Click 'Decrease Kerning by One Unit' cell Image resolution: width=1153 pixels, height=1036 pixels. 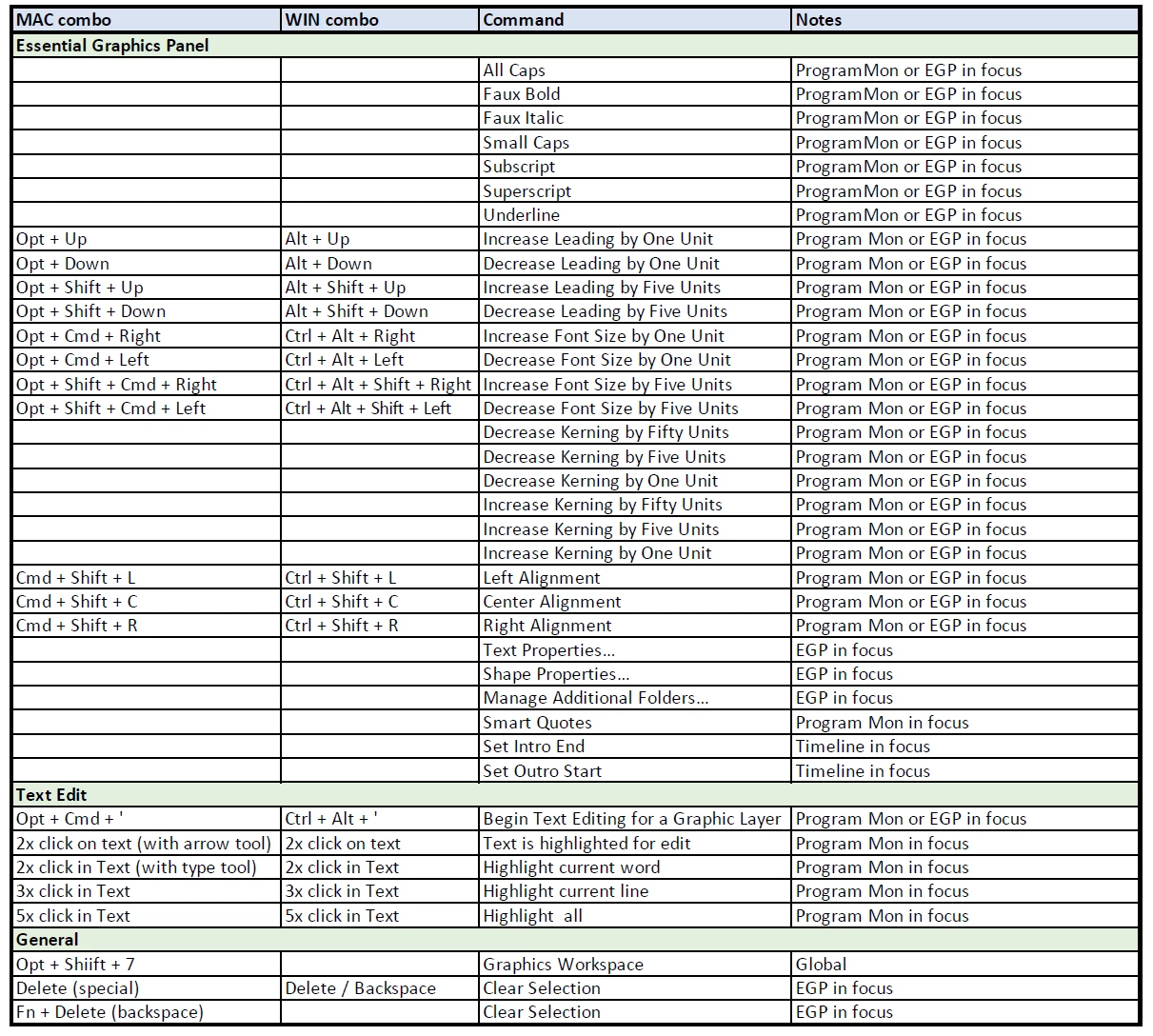[x=635, y=481]
